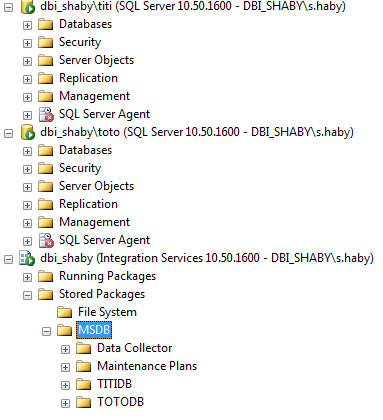Select the dbi_shaby\titi server label

point(193,7)
